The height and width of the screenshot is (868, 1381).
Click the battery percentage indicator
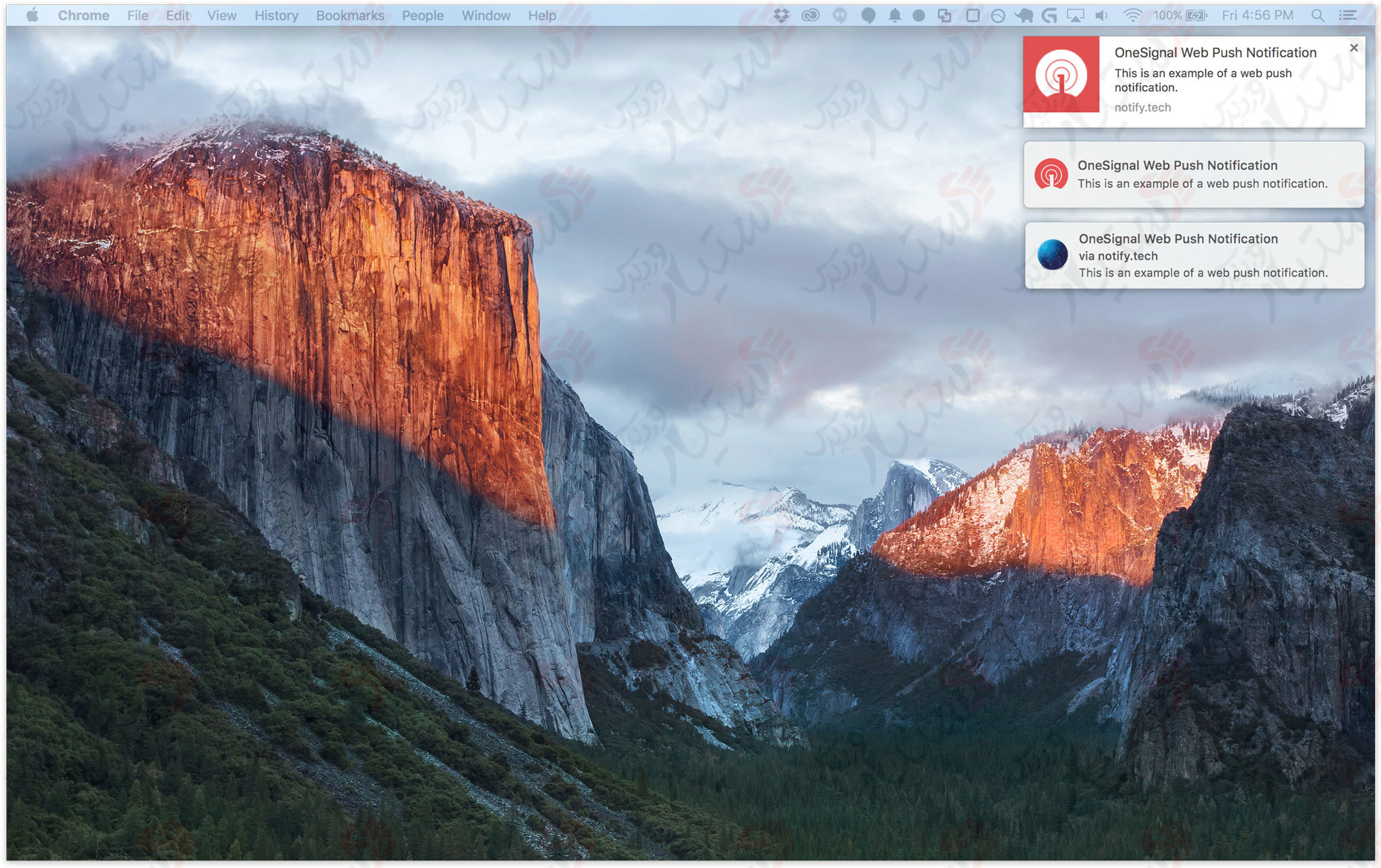tap(1166, 14)
